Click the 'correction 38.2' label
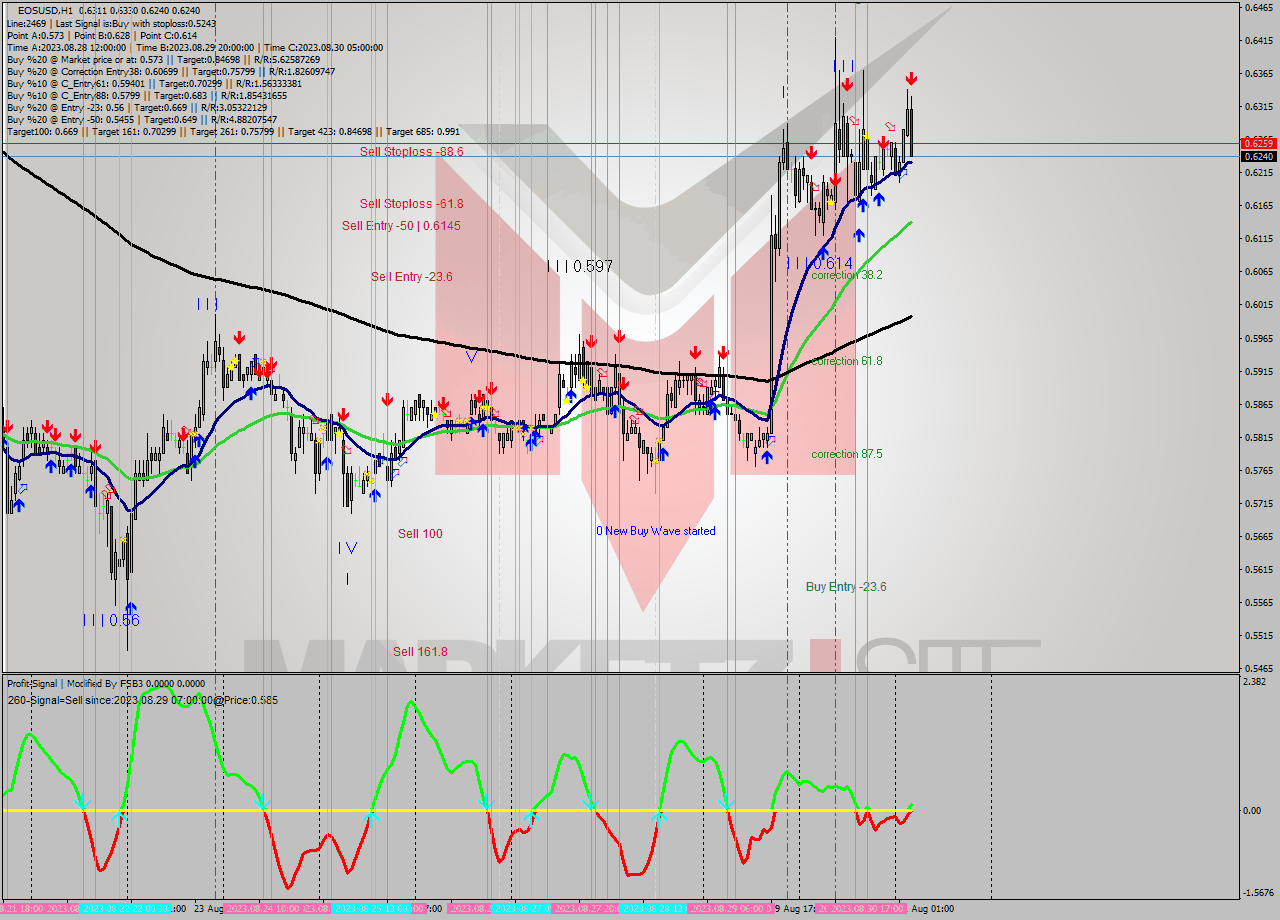The height and width of the screenshot is (920, 1280). coord(847,274)
